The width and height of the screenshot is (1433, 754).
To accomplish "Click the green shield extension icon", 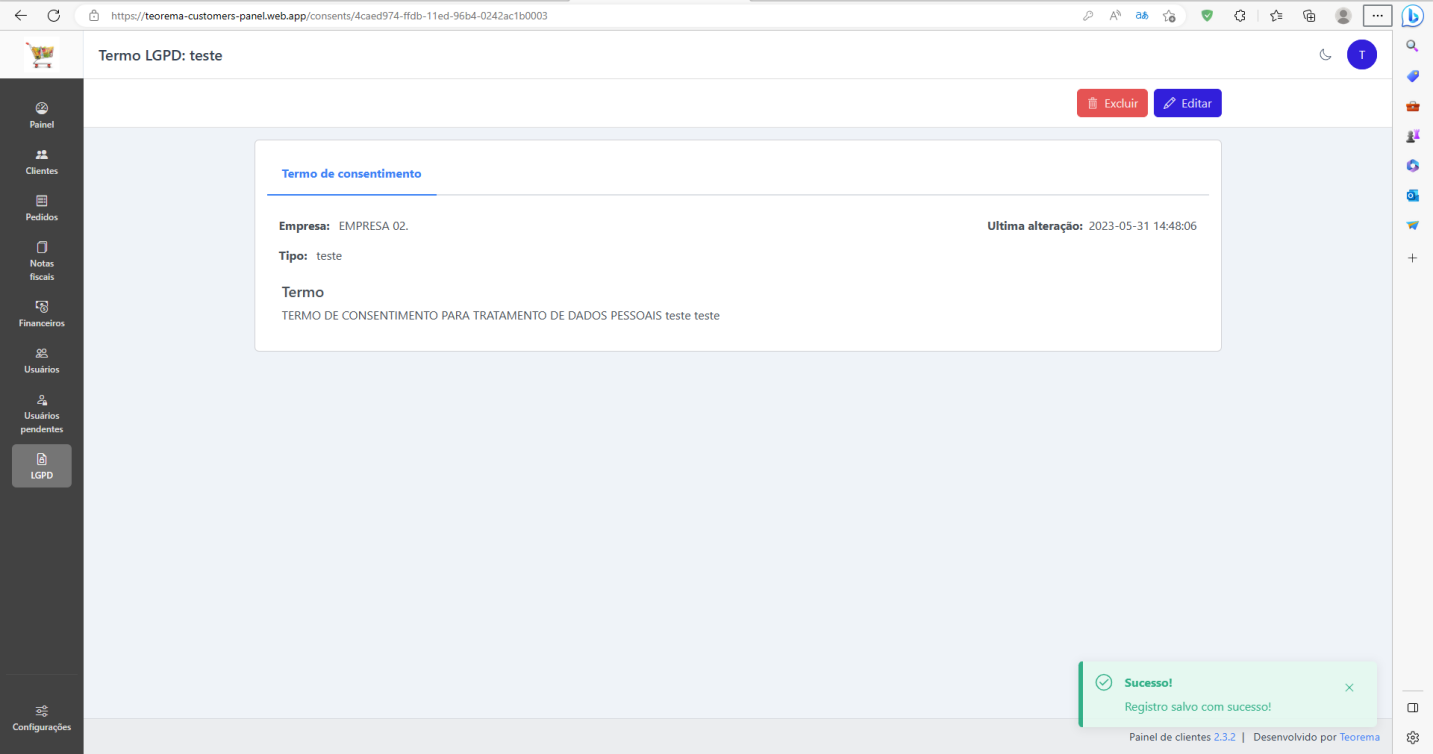I will click(1207, 15).
